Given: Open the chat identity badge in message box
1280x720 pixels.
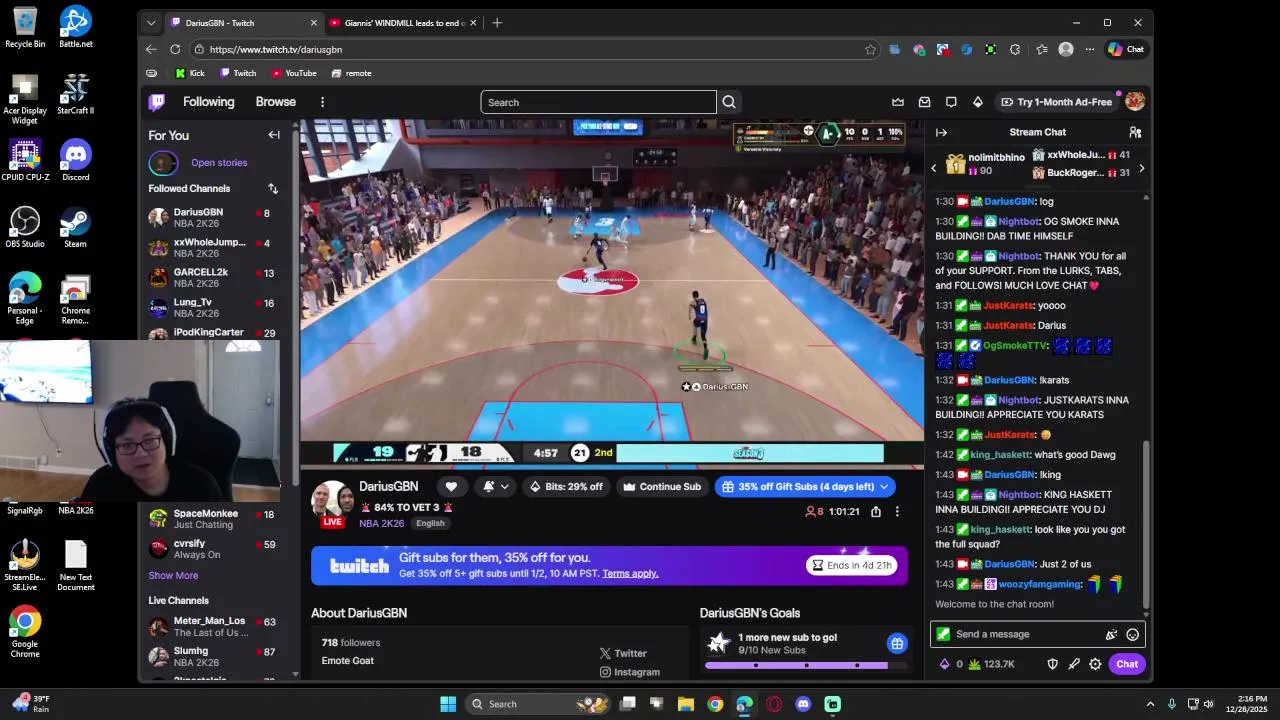Looking at the screenshot, I should pos(943,634).
